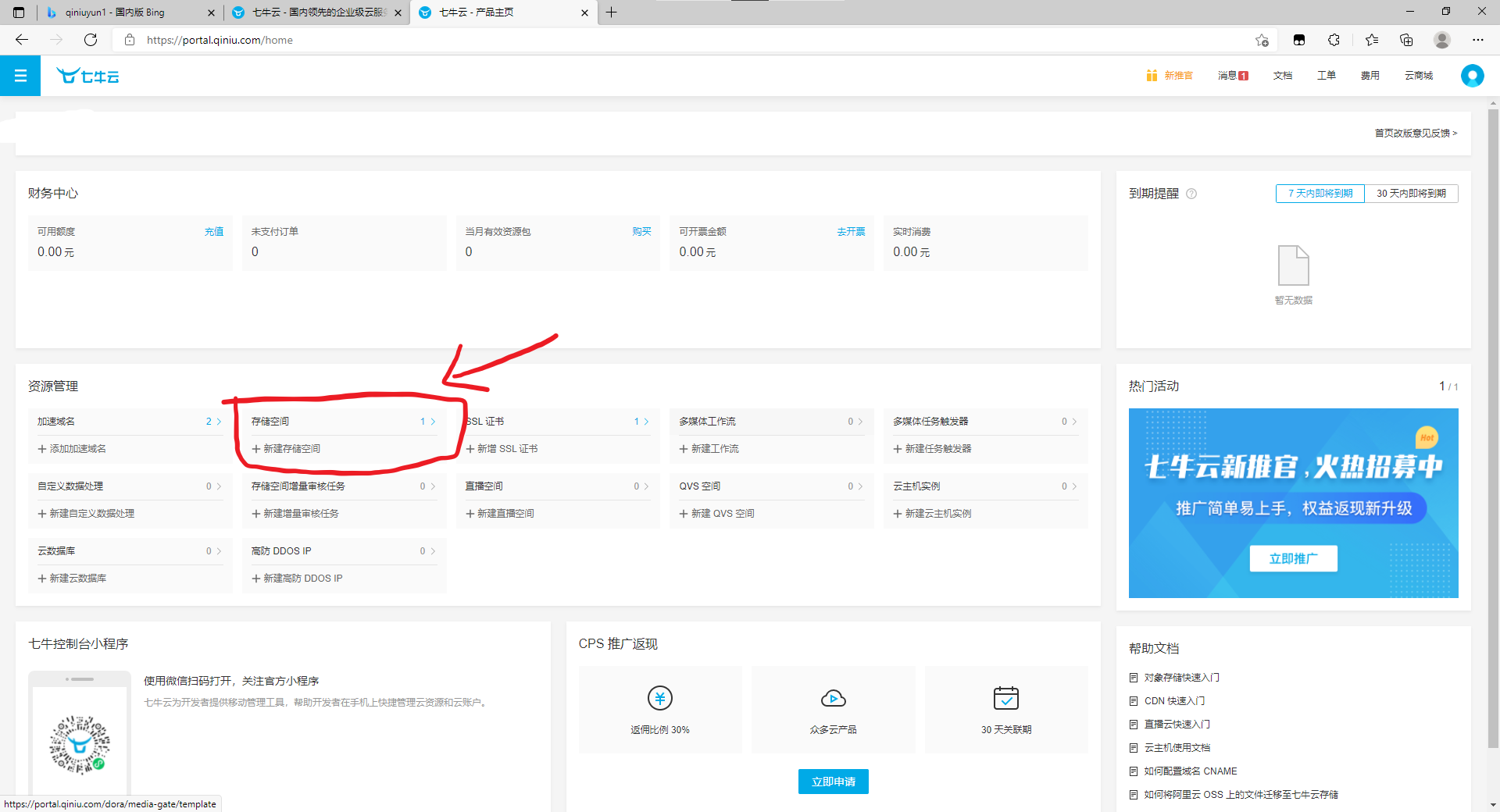Viewport: 1500px width, 812px height.
Task: Switch to the qiniuyun1 Bing tab
Action: coord(130,12)
